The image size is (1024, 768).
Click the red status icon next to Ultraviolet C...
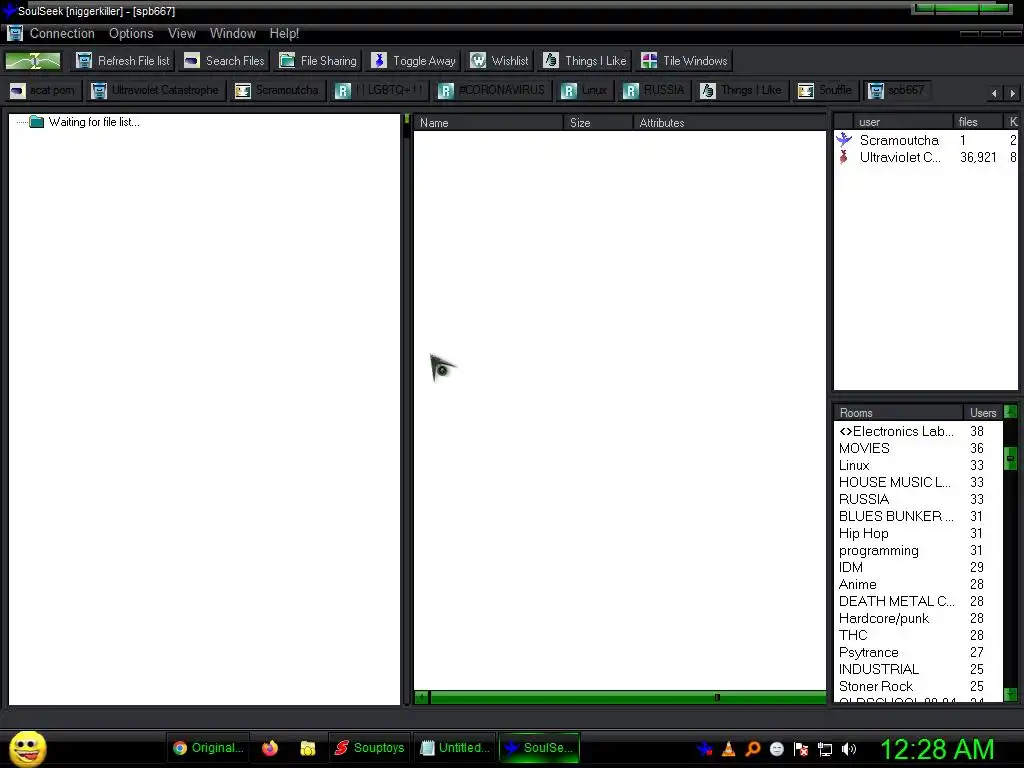[844, 157]
